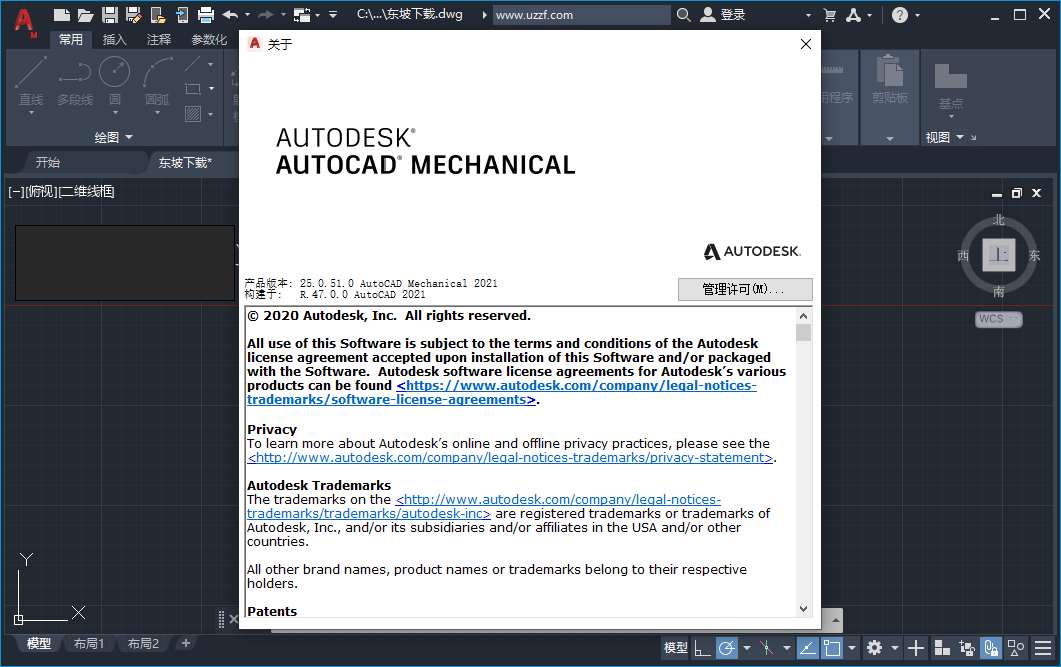Viewport: 1061px width, 667px height.
Task: Add a new layout with plus tab
Action: click(x=186, y=643)
